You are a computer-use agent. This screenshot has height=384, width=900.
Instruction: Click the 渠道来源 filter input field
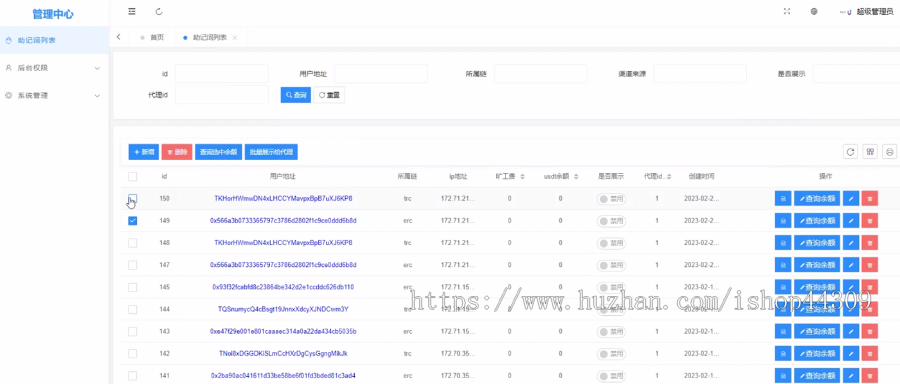[x=700, y=73]
